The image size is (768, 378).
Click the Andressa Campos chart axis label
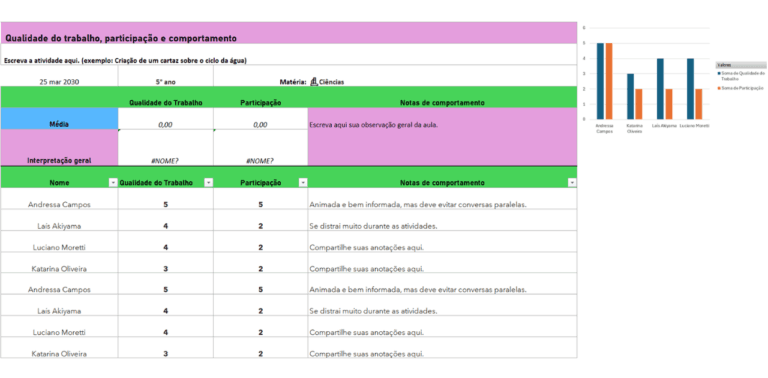604,128
